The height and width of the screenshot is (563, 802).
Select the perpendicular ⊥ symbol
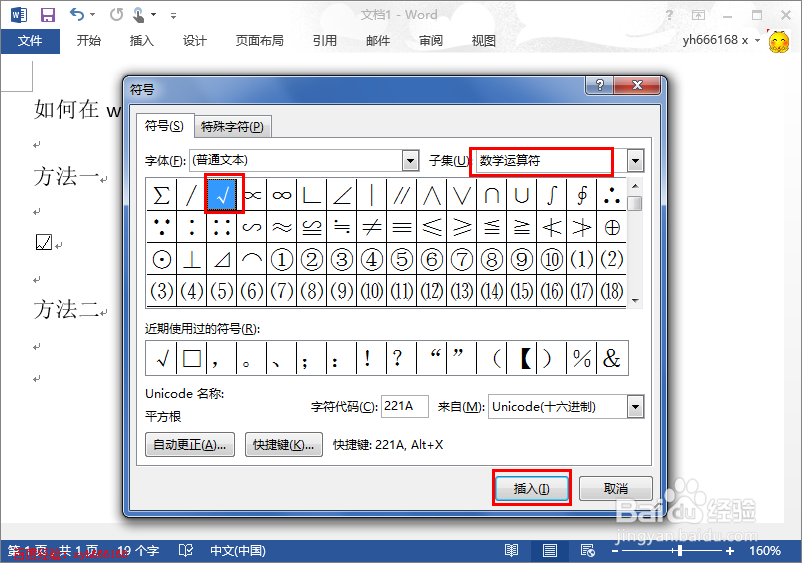[192, 259]
